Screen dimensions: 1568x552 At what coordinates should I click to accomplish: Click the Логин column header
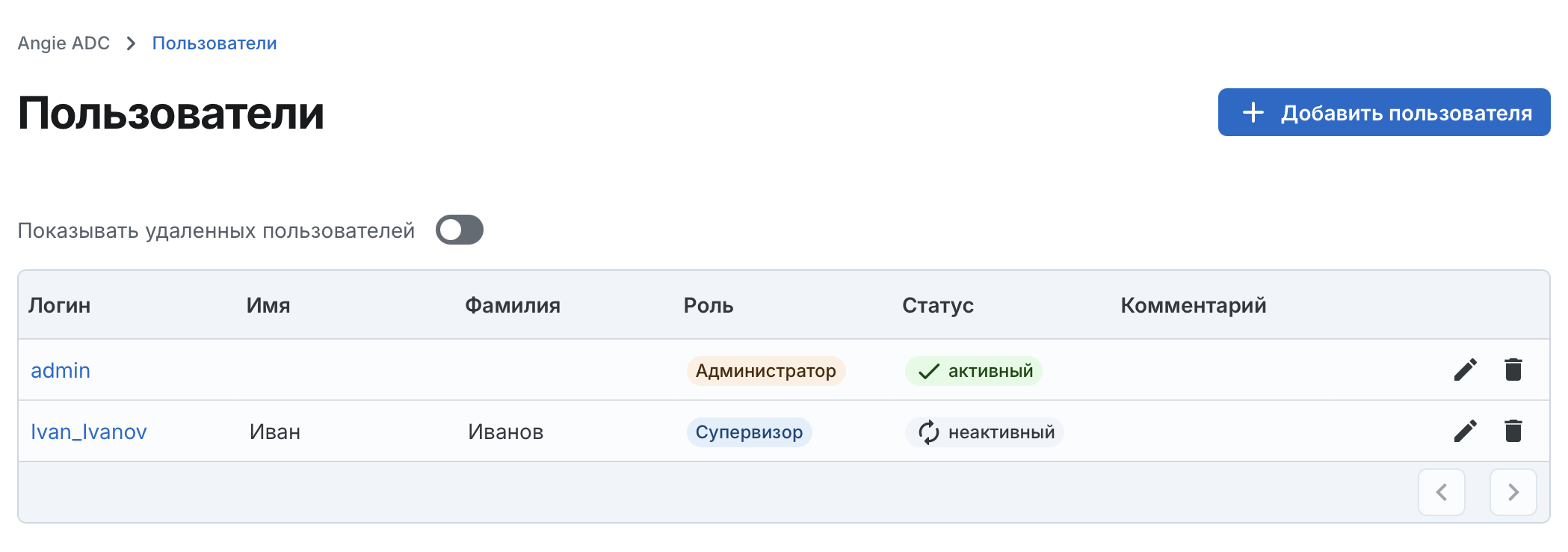[59, 305]
